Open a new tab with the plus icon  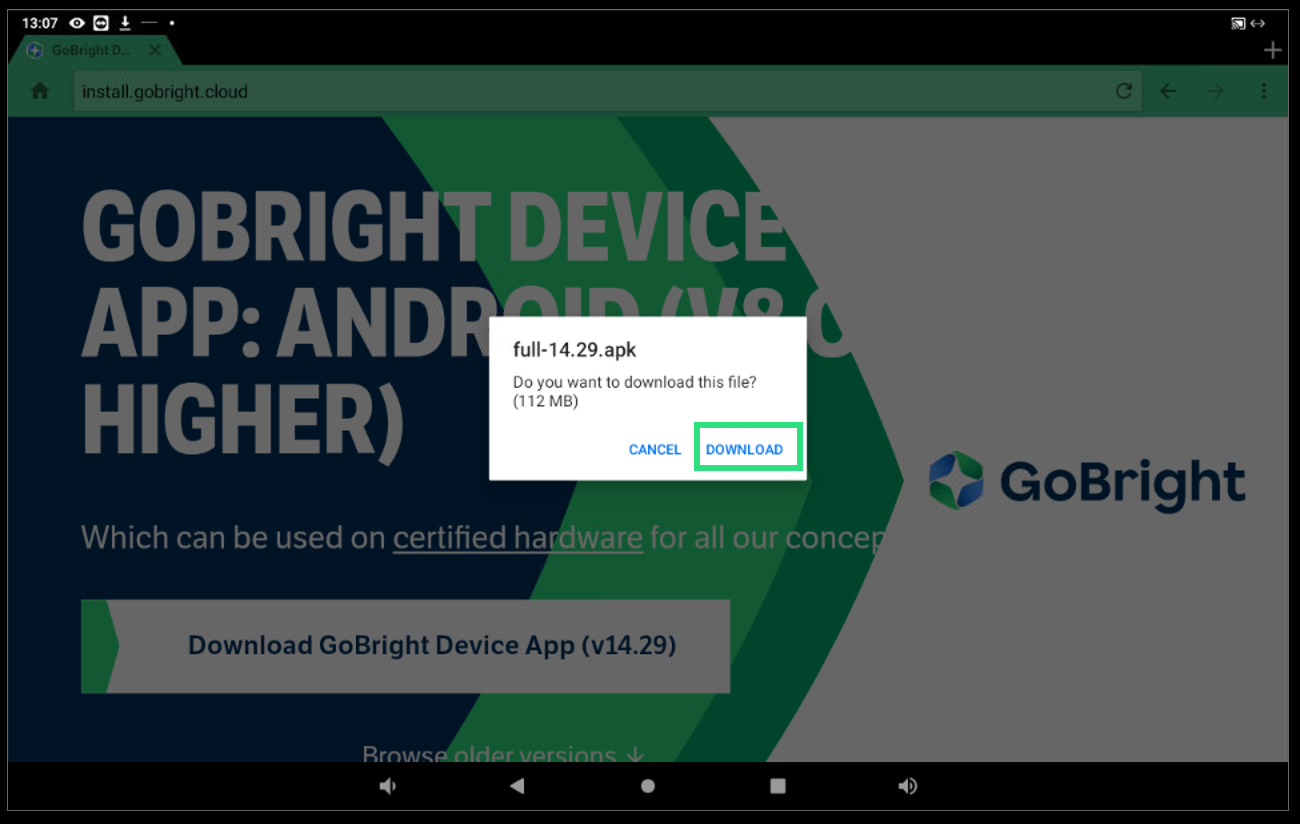tap(1272, 50)
